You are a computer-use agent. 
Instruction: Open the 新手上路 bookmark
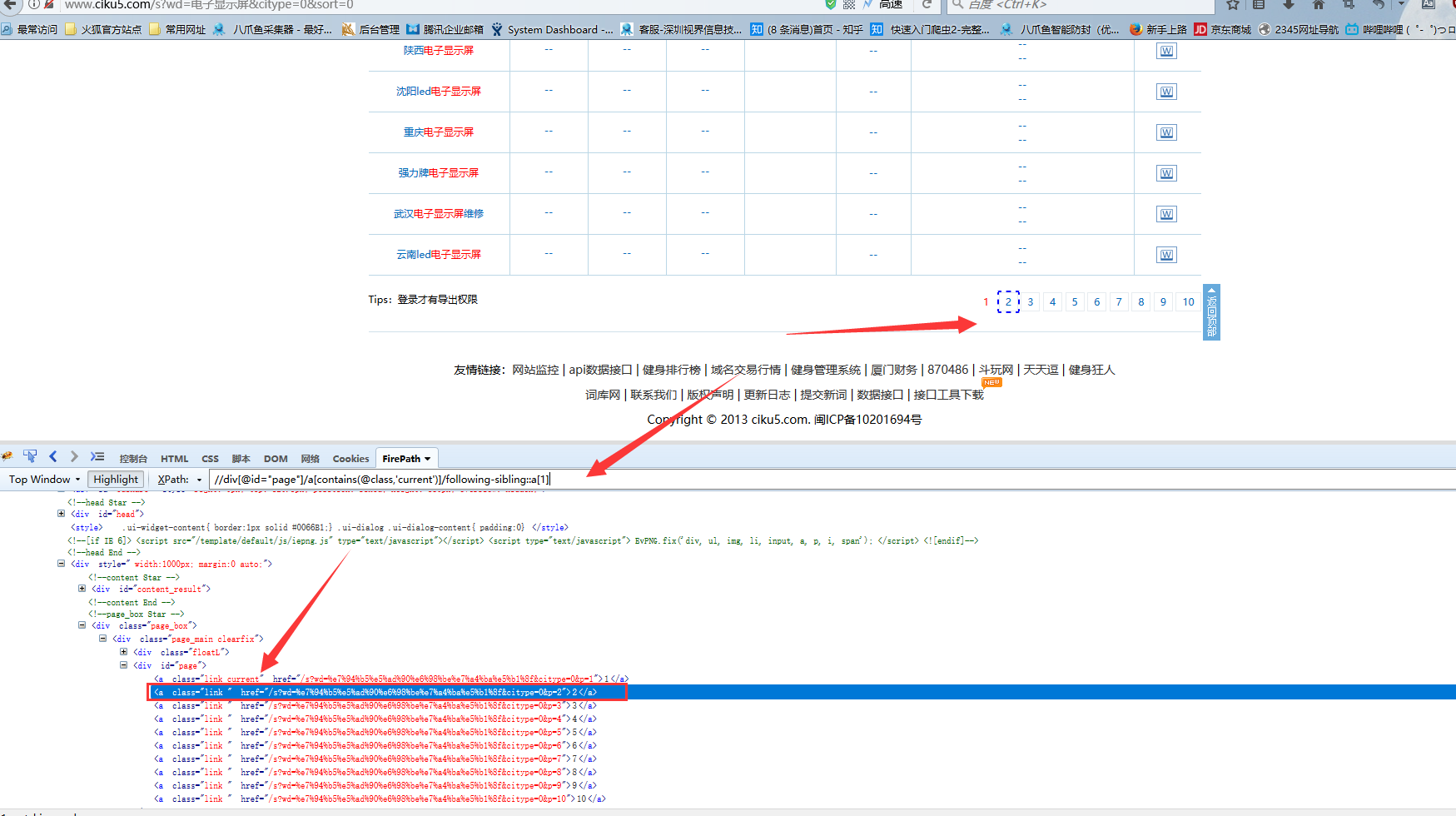tap(1159, 29)
